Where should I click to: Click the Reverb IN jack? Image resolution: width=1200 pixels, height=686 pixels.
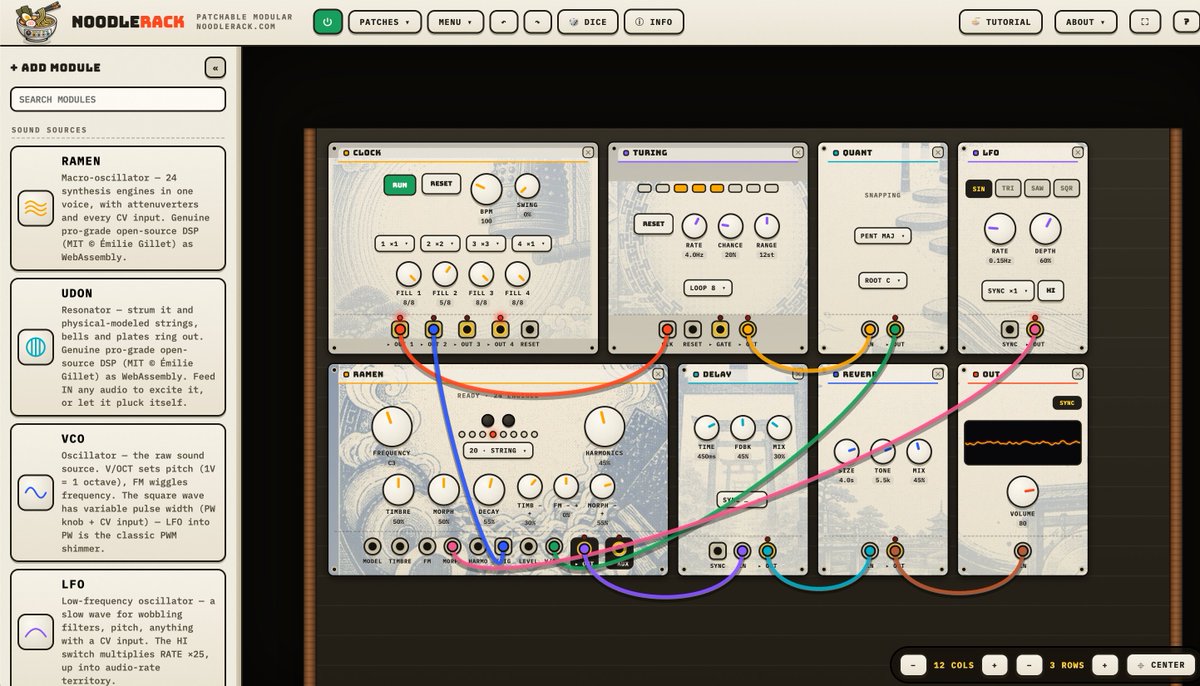pyautogui.click(x=870, y=551)
